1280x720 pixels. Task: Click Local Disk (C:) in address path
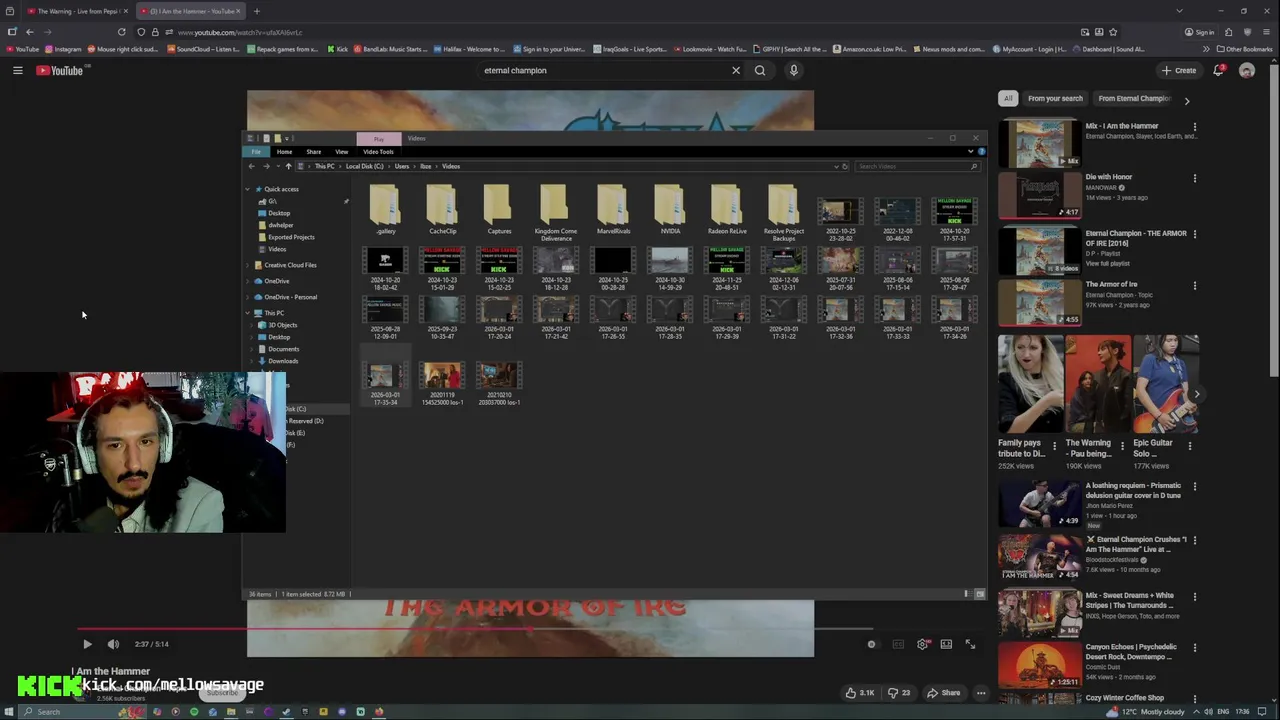pos(364,166)
